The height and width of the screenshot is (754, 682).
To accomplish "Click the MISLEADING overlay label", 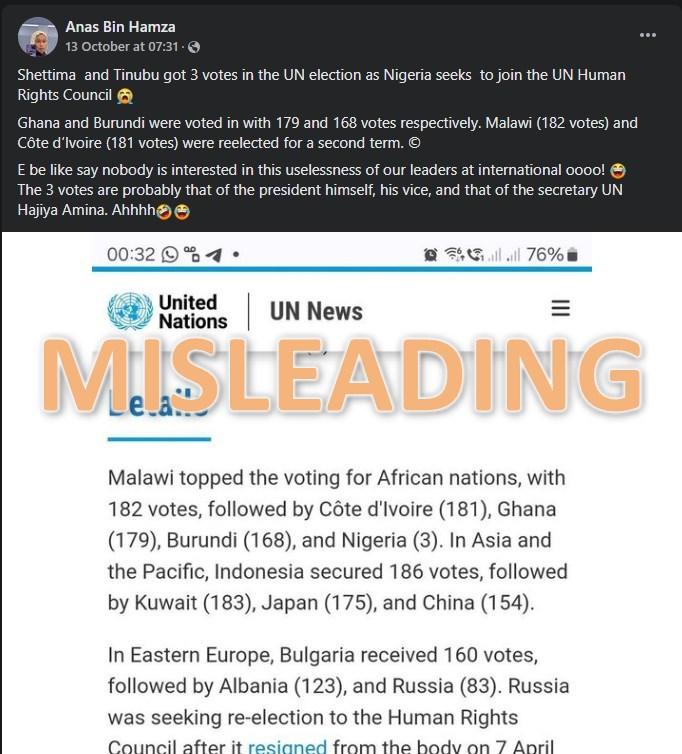I will 342,376.
